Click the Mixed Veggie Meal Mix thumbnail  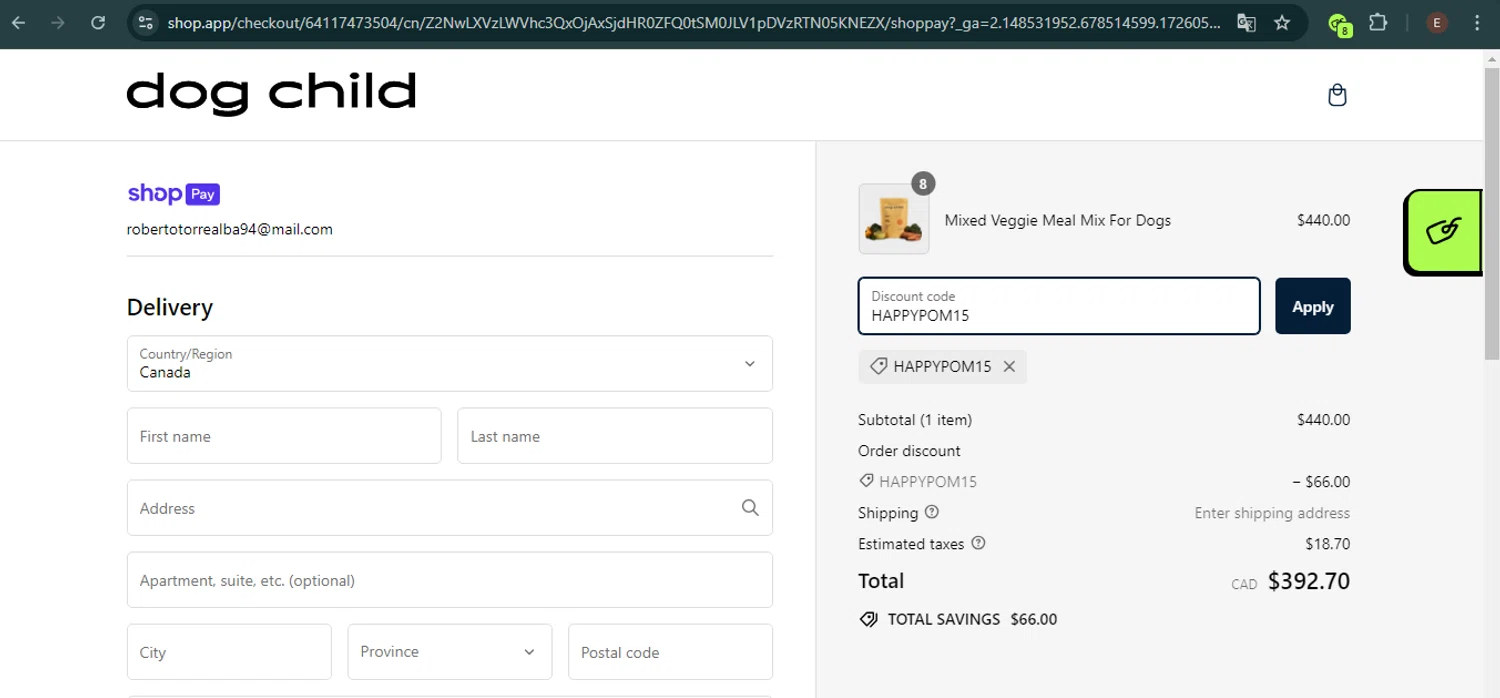click(894, 219)
